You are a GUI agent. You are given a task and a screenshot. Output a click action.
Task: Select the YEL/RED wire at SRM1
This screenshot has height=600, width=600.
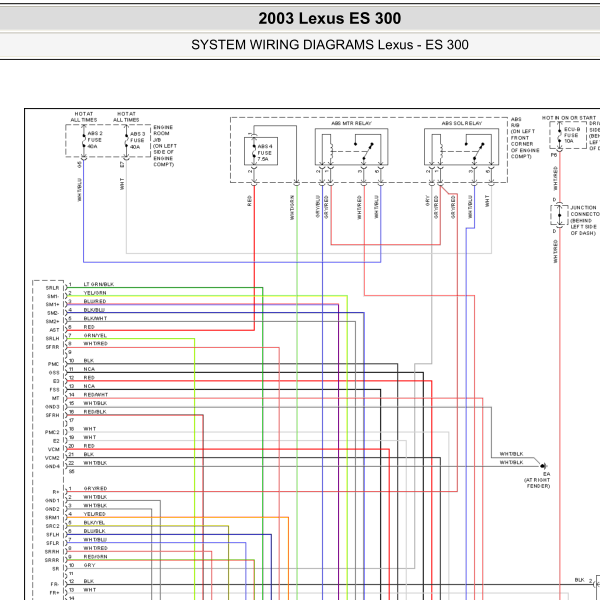[x=95, y=514]
